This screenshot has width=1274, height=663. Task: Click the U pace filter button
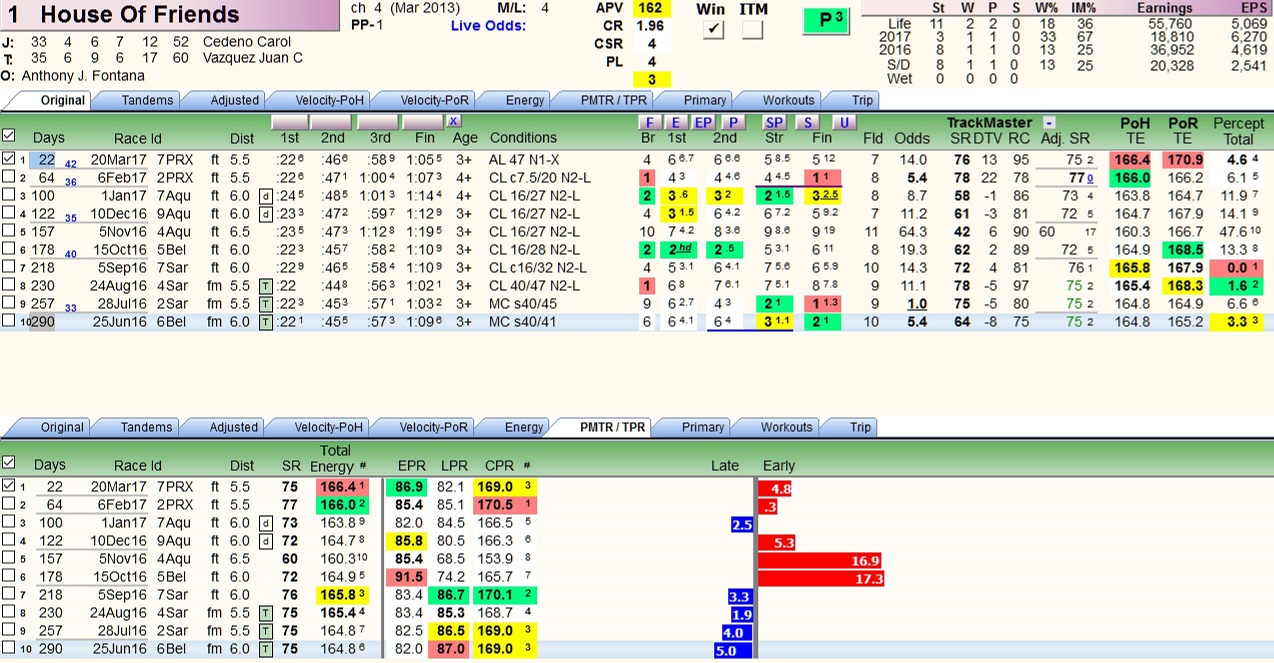(843, 122)
